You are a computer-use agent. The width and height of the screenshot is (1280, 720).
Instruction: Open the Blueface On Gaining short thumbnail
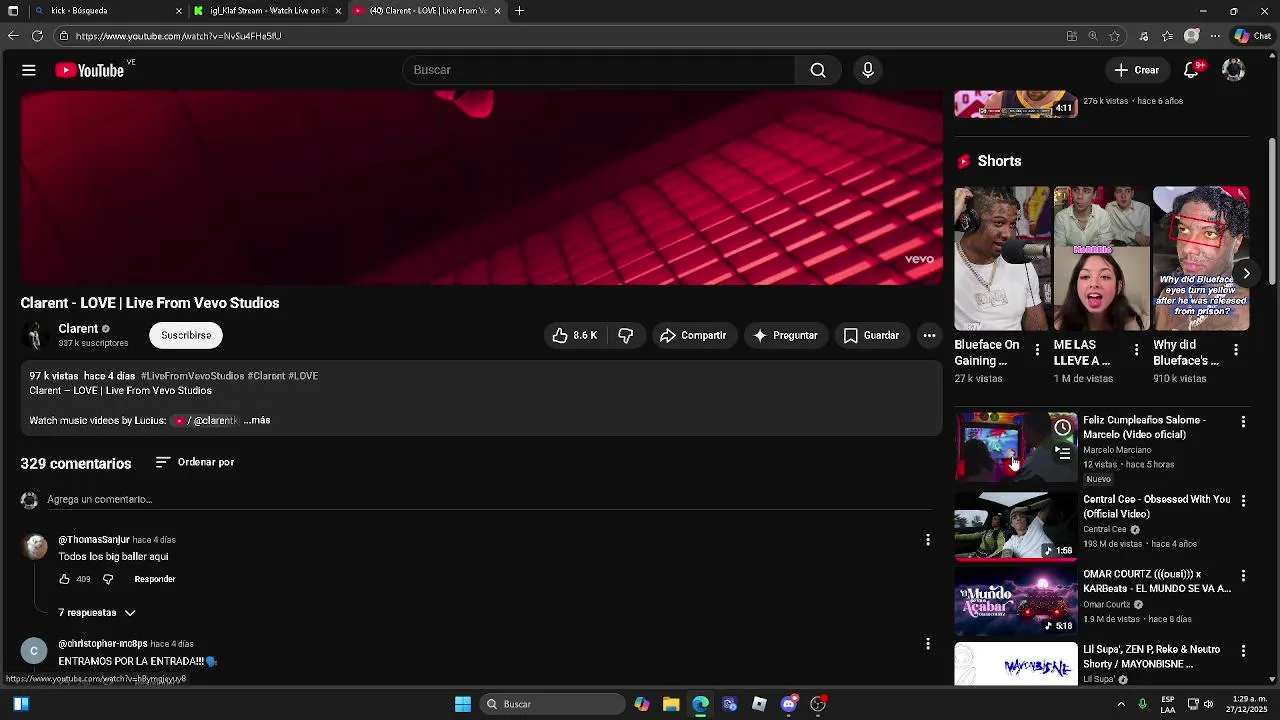click(1001, 258)
